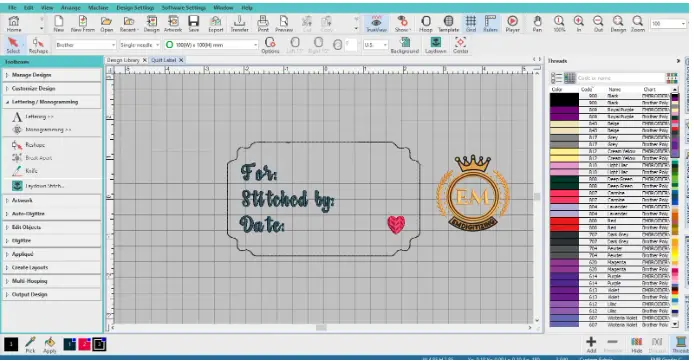Click the Hide unused colors icon

point(636,344)
